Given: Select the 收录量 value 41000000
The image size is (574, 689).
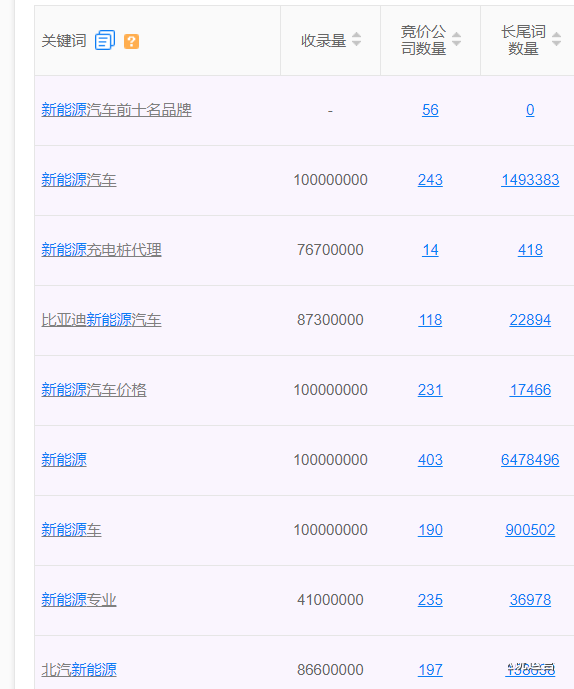Looking at the screenshot, I should tap(330, 599).
